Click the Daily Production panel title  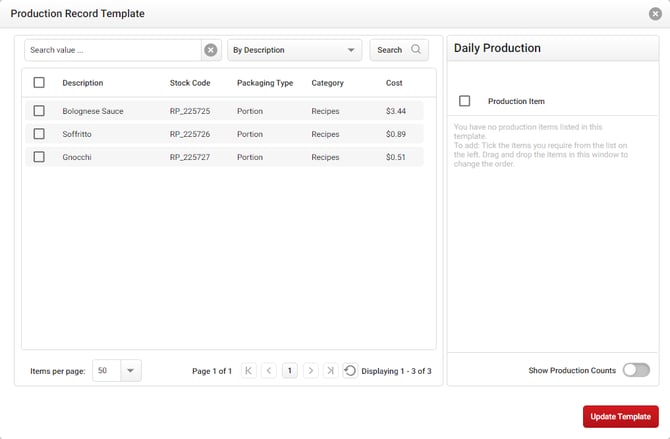pyautogui.click(x=497, y=48)
